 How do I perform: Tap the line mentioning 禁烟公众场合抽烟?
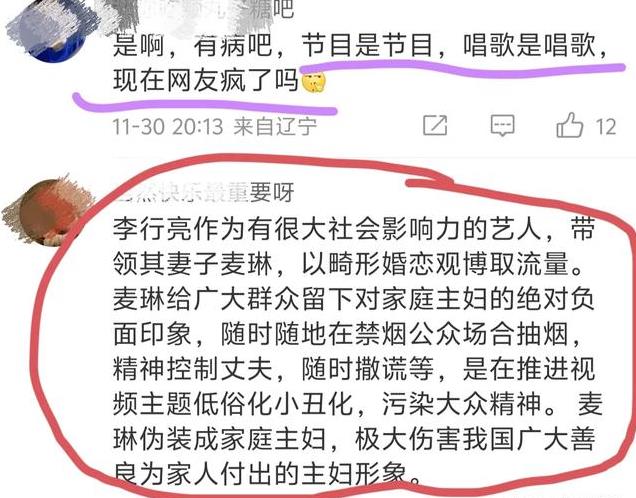[346, 334]
